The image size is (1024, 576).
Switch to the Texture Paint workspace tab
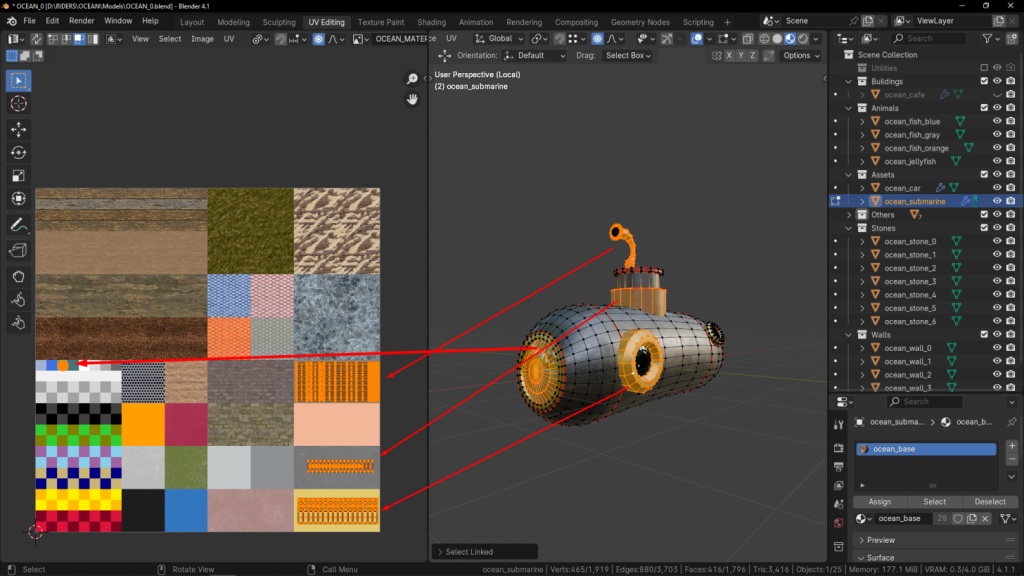click(381, 22)
